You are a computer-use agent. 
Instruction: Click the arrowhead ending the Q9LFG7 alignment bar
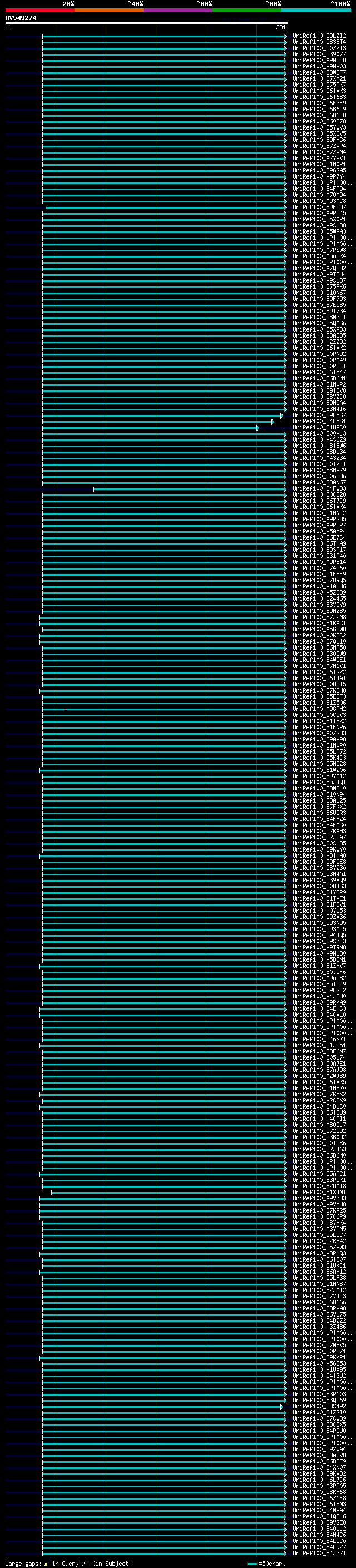[x=282, y=416]
